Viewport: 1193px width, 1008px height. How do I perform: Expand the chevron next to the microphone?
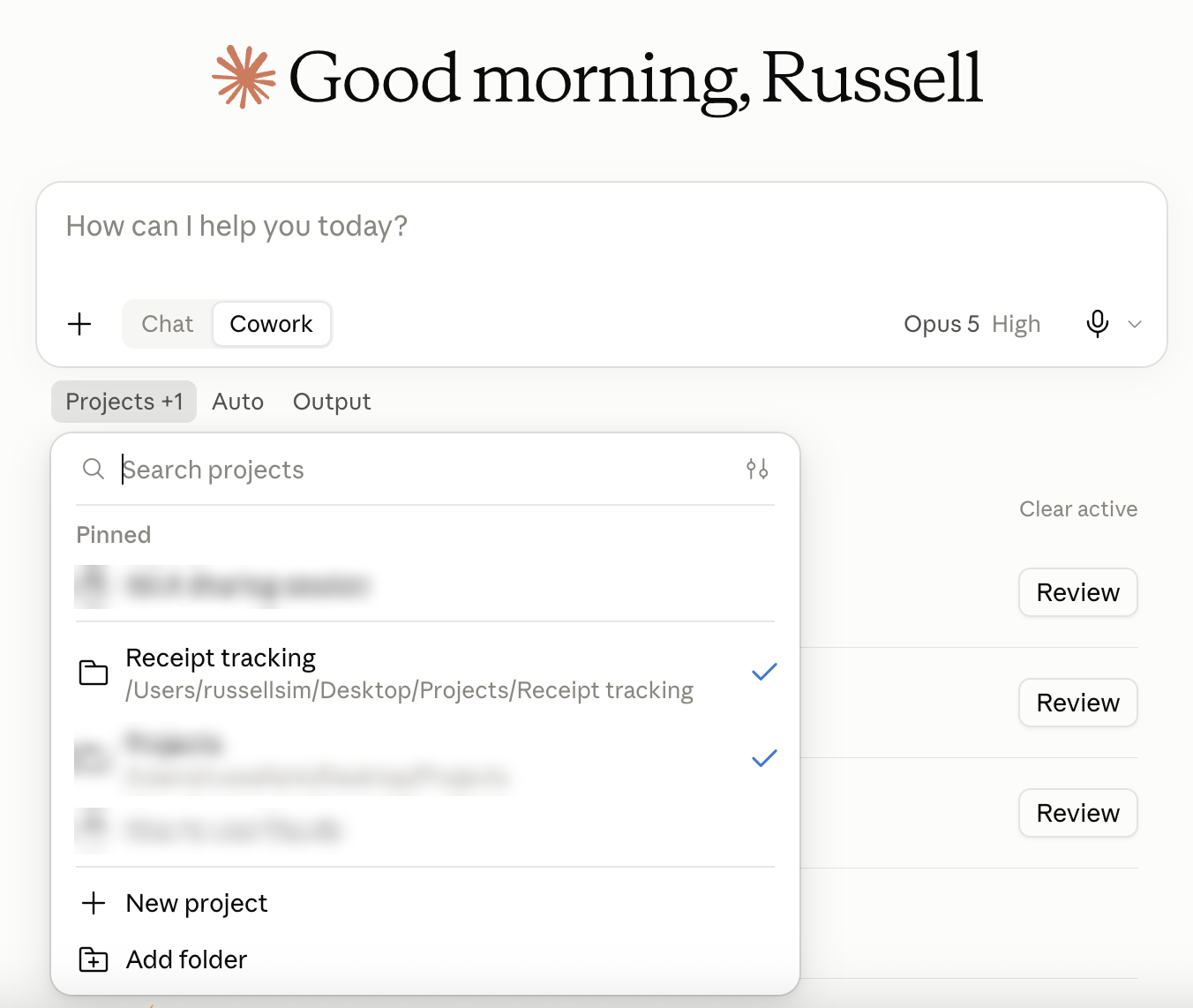pos(1135,324)
